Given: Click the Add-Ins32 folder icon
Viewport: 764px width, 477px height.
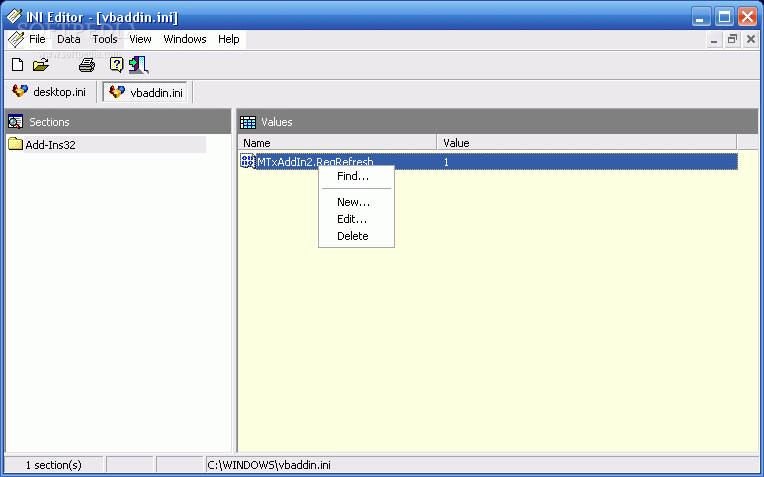Looking at the screenshot, I should pyautogui.click(x=16, y=144).
